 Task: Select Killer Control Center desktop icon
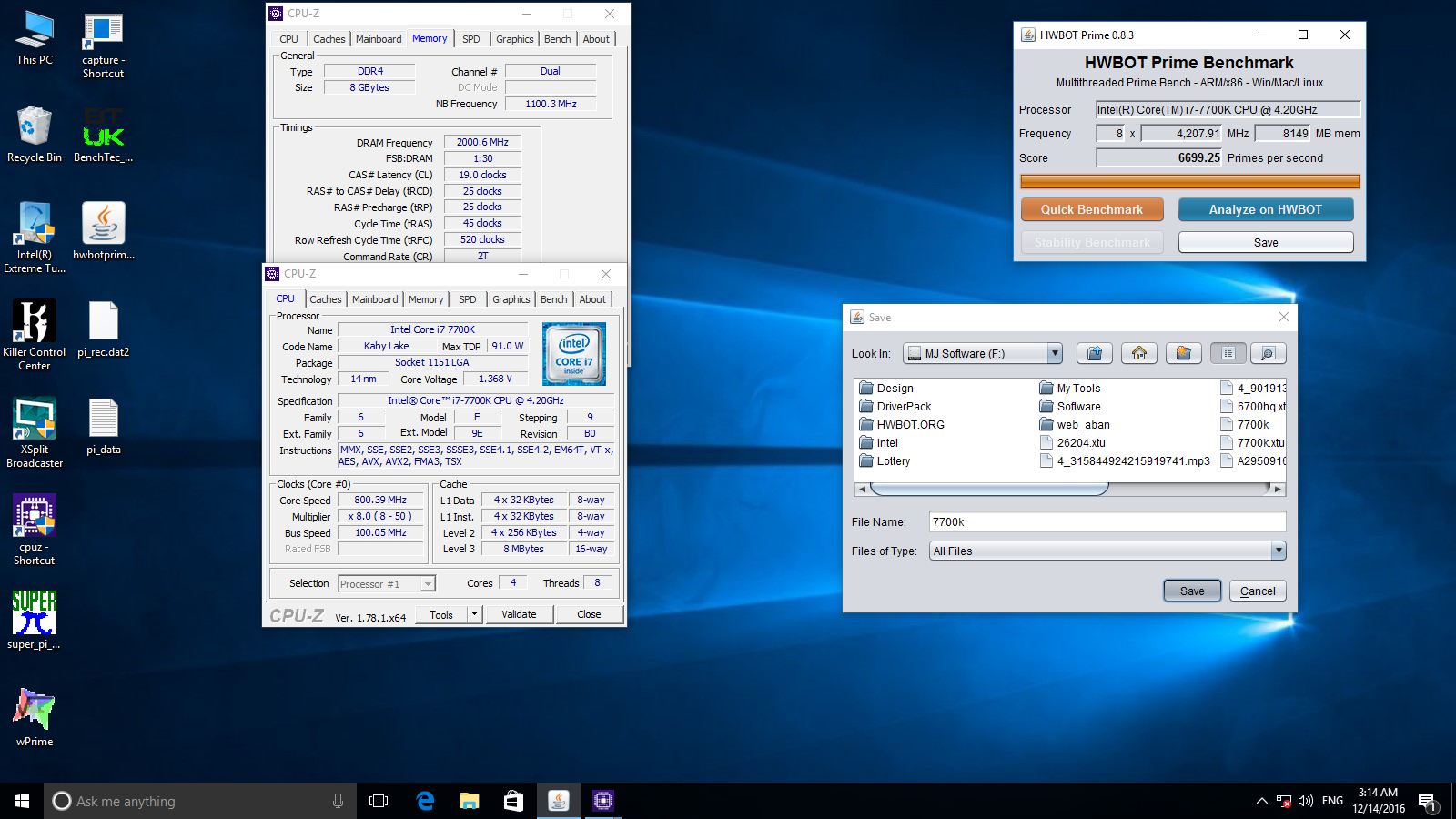(35, 335)
